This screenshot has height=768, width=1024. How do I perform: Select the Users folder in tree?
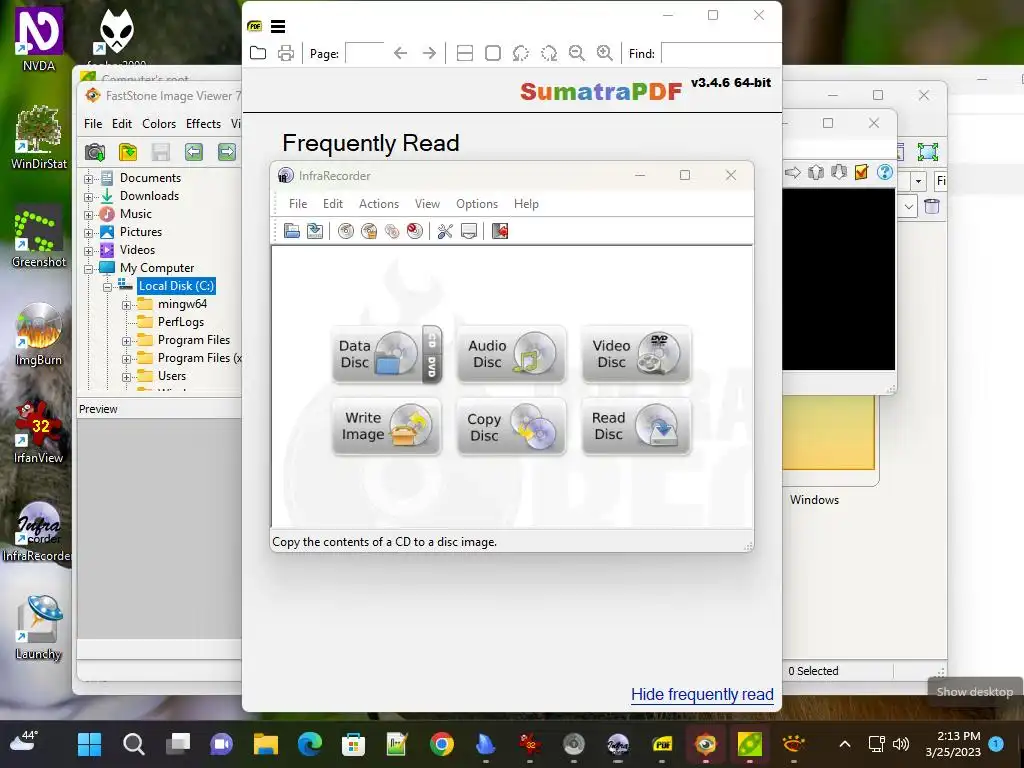click(x=172, y=376)
